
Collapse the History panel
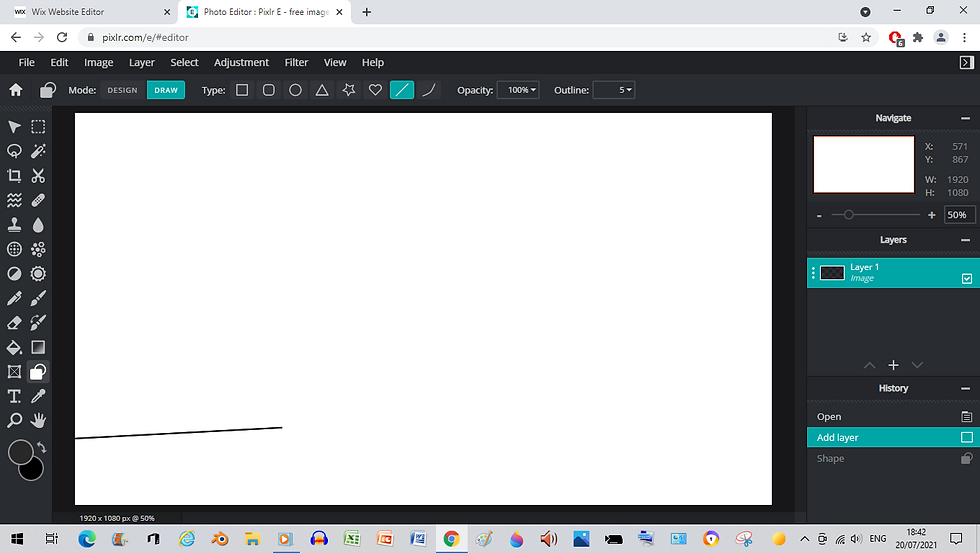[x=966, y=389]
